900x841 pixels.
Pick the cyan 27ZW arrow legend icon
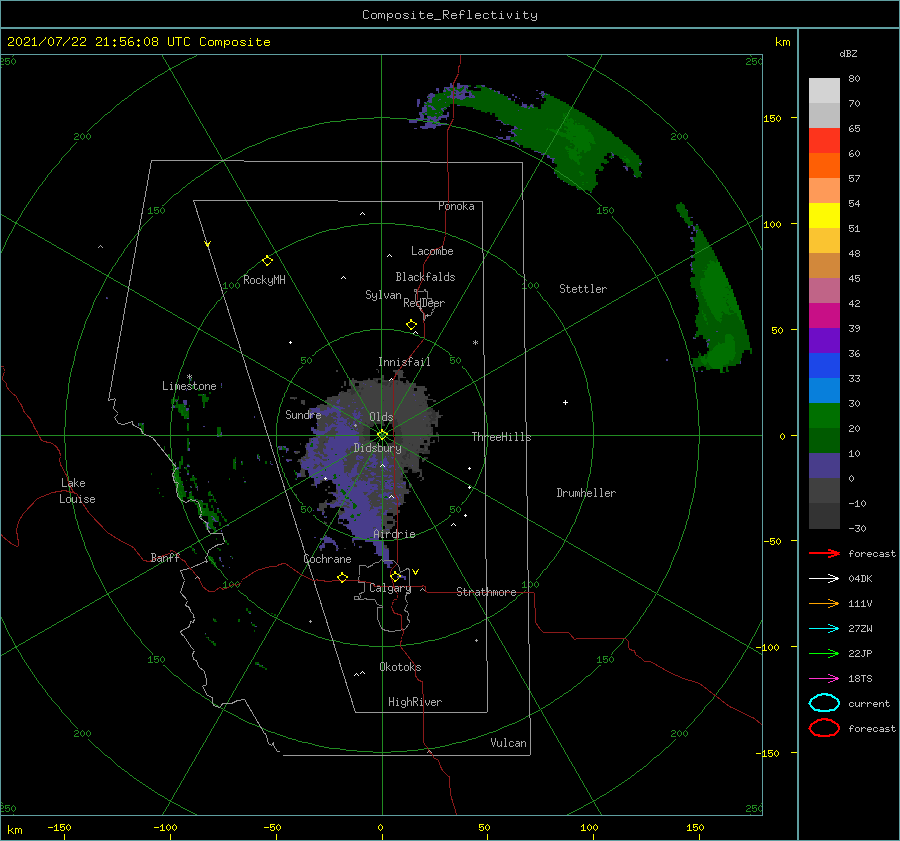coord(824,629)
